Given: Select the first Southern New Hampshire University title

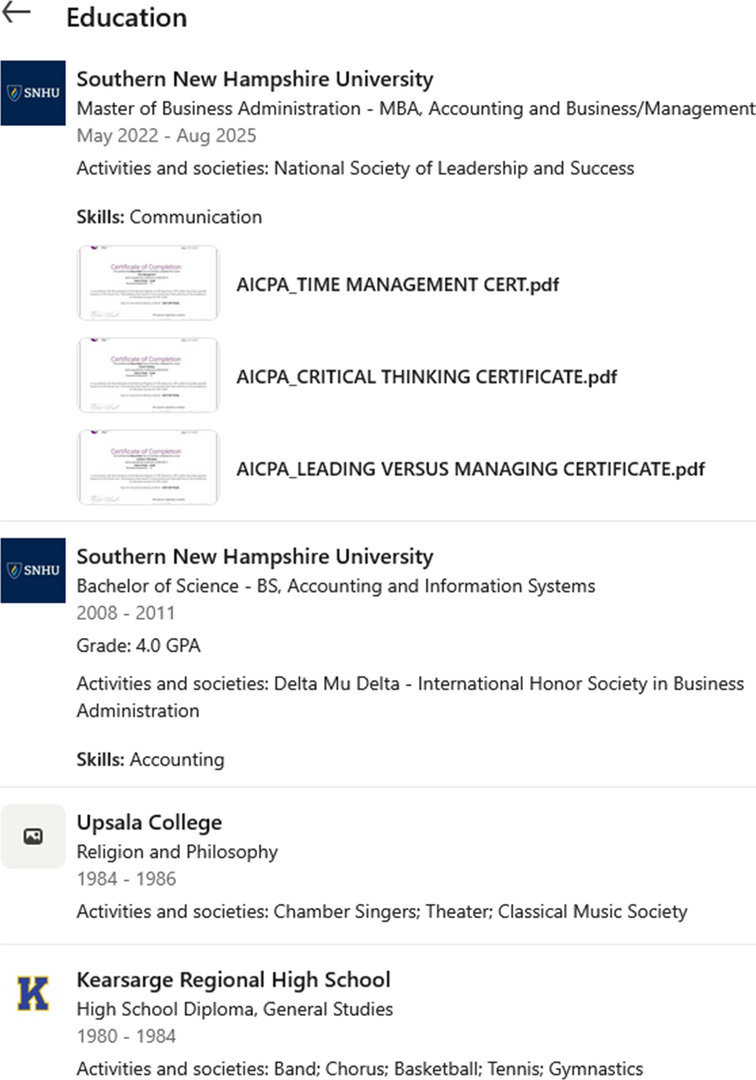Looking at the screenshot, I should coord(255,79).
